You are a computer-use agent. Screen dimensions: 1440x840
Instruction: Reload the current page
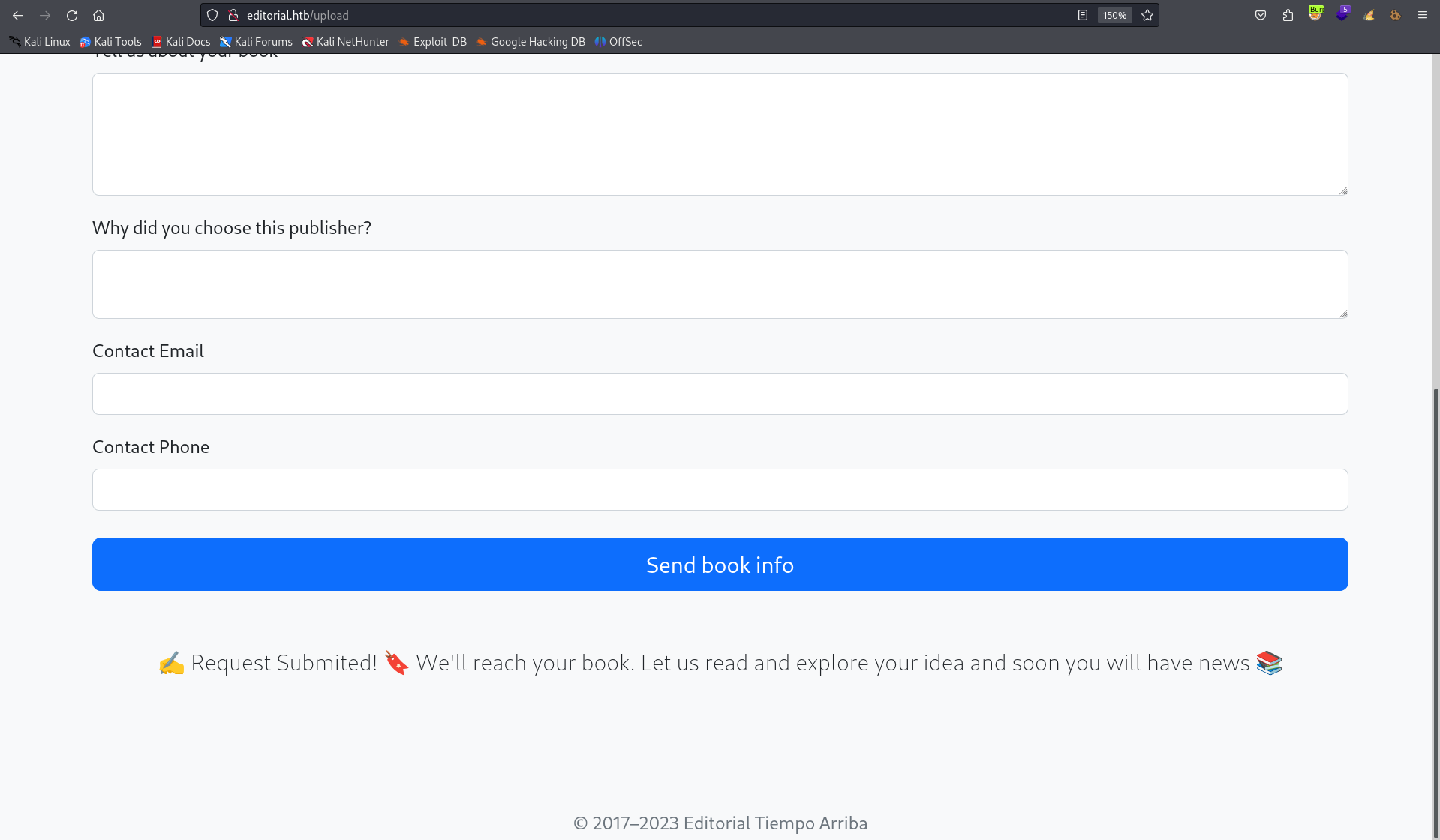click(x=72, y=15)
